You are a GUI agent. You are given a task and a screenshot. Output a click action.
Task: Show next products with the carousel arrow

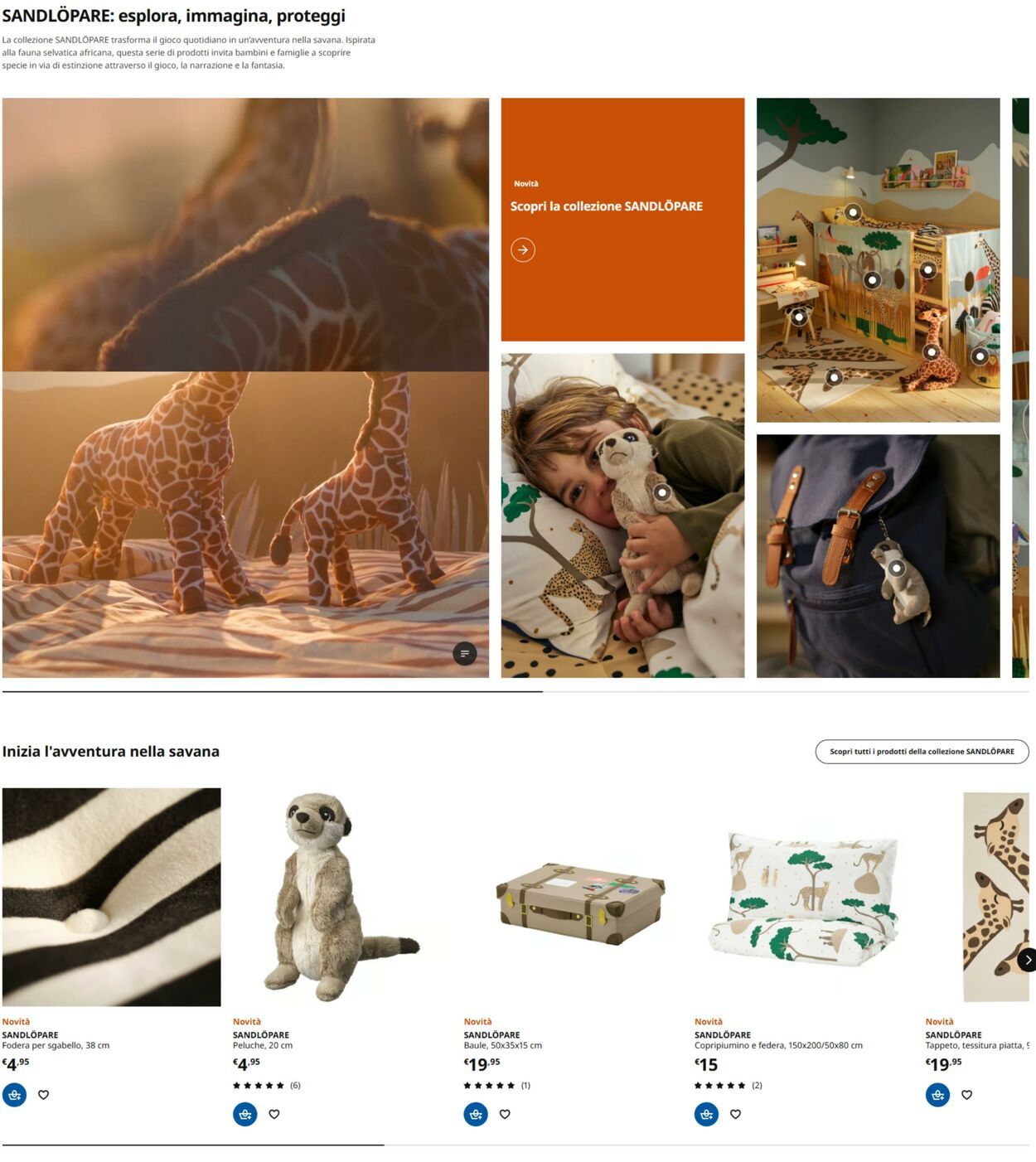click(x=1027, y=960)
